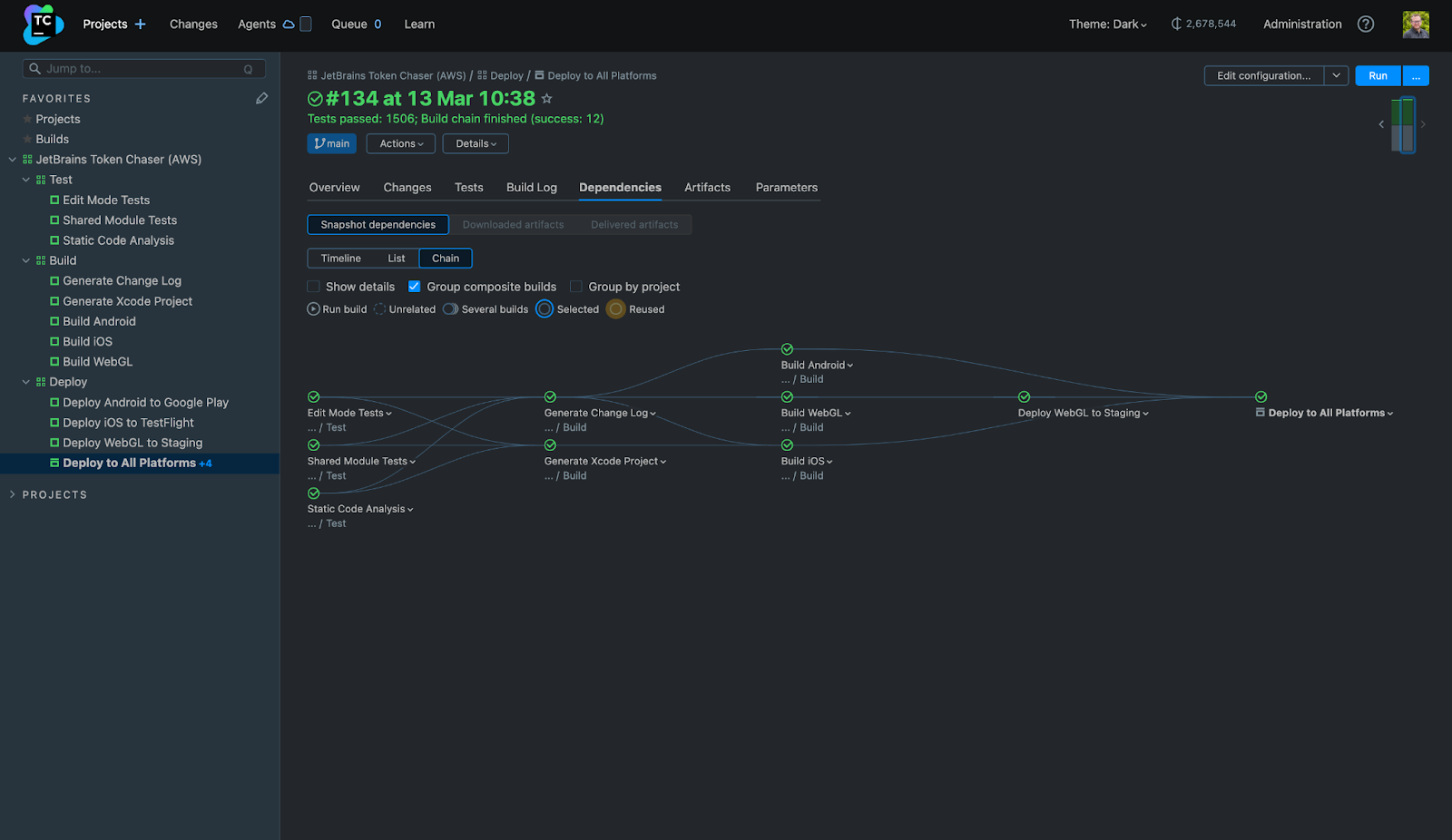Image resolution: width=1452 pixels, height=840 pixels.
Task: Click the TeamCity logo
Action: pyautogui.click(x=41, y=24)
